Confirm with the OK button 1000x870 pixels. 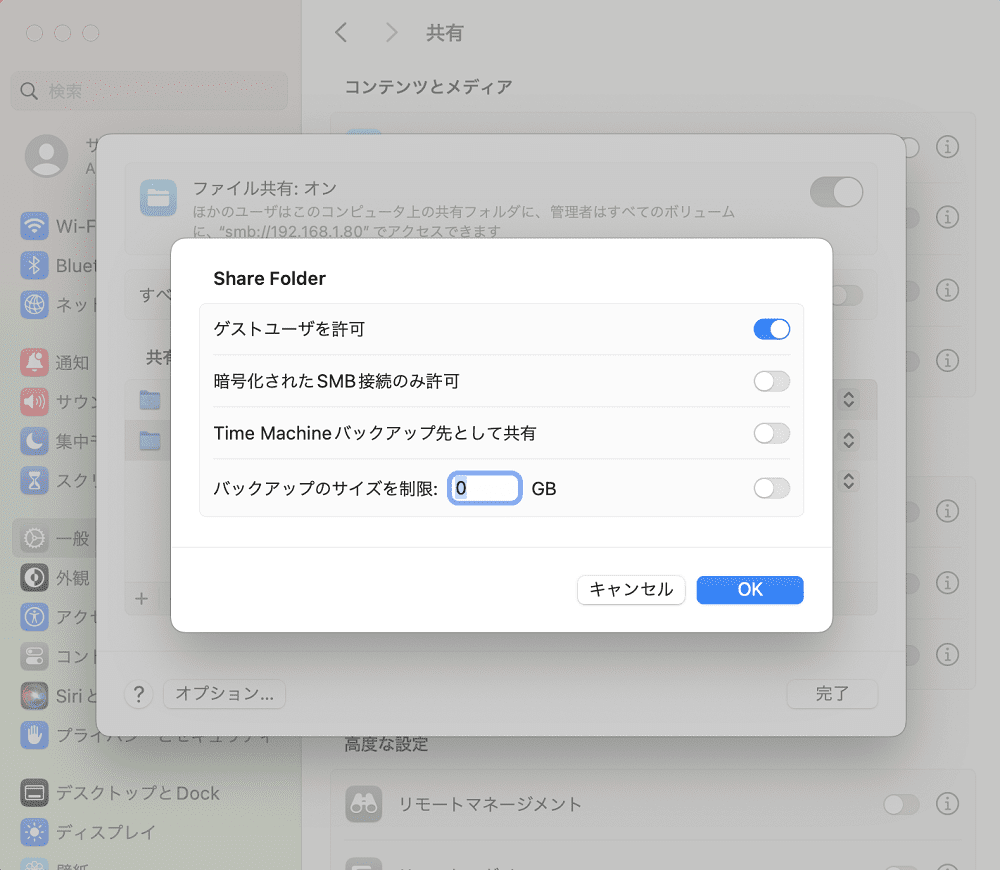click(750, 589)
